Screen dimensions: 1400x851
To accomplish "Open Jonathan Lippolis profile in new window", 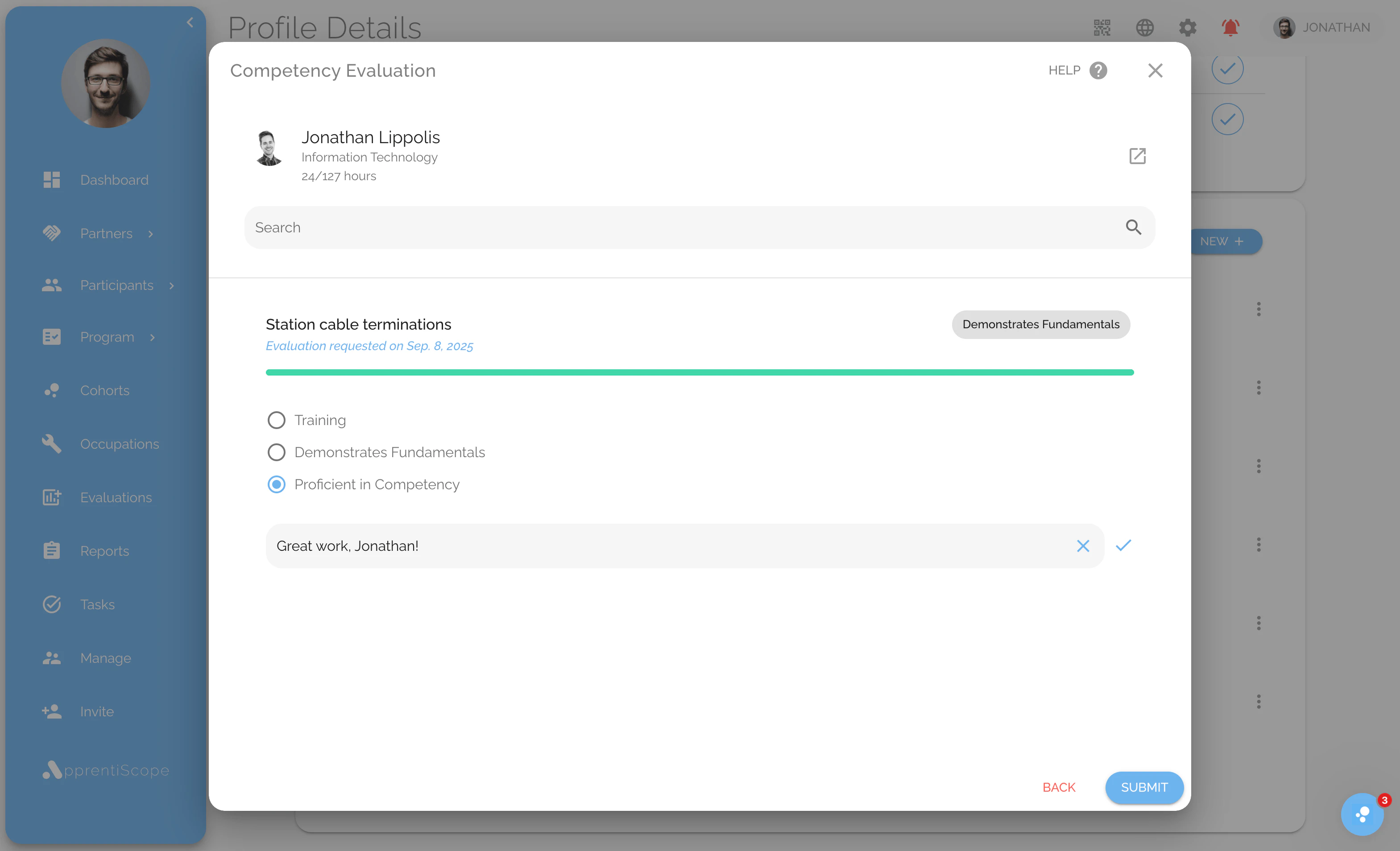I will [1137, 156].
